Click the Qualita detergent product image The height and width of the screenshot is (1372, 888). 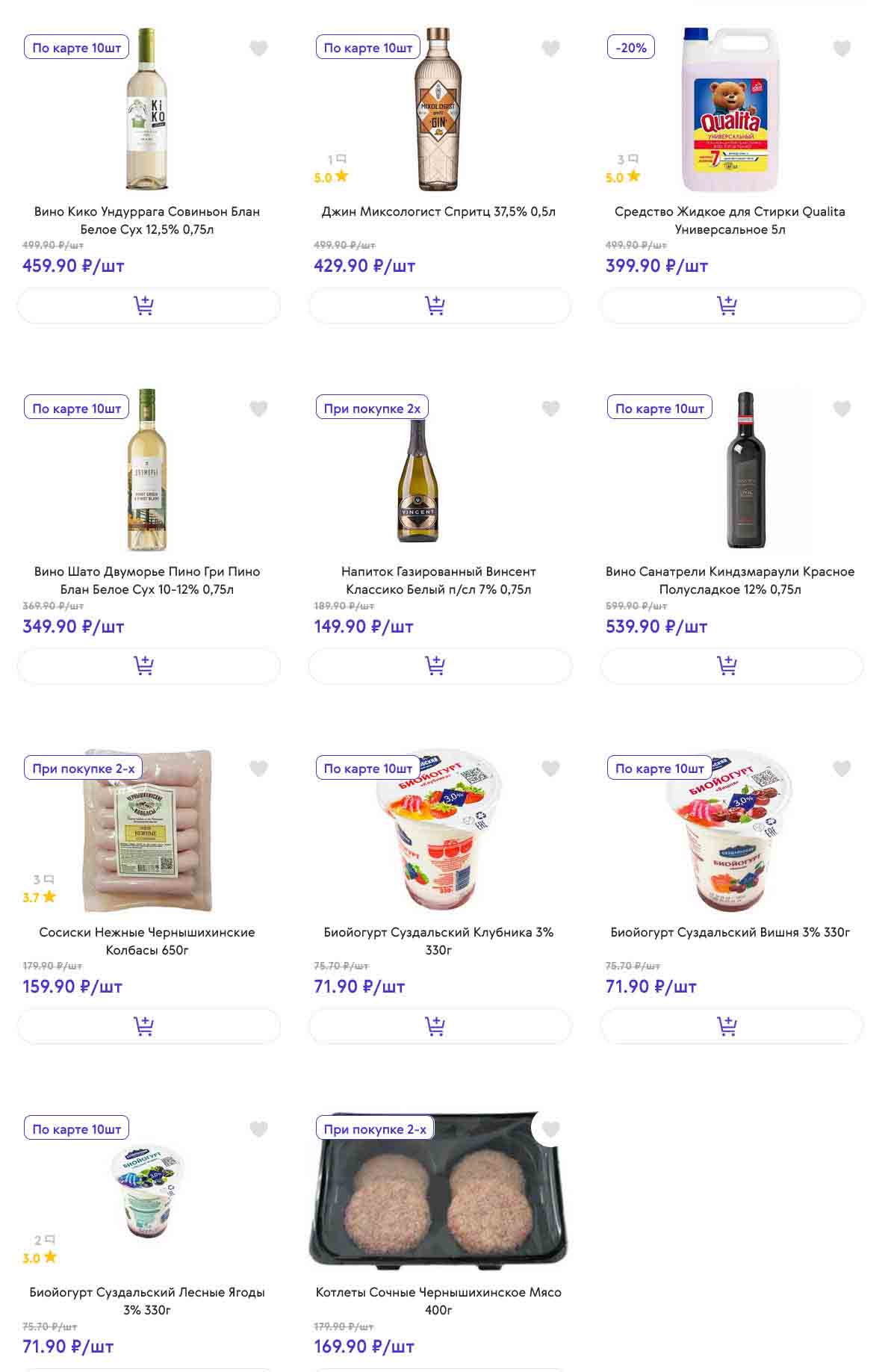click(x=730, y=111)
